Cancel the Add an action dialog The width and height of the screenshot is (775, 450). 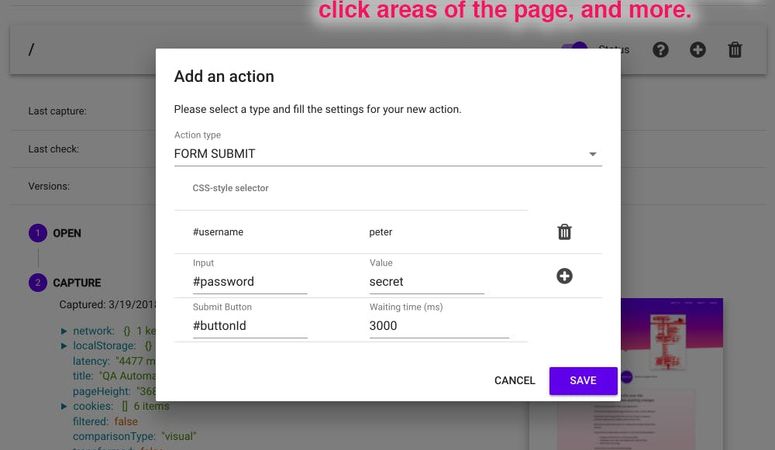pos(515,380)
